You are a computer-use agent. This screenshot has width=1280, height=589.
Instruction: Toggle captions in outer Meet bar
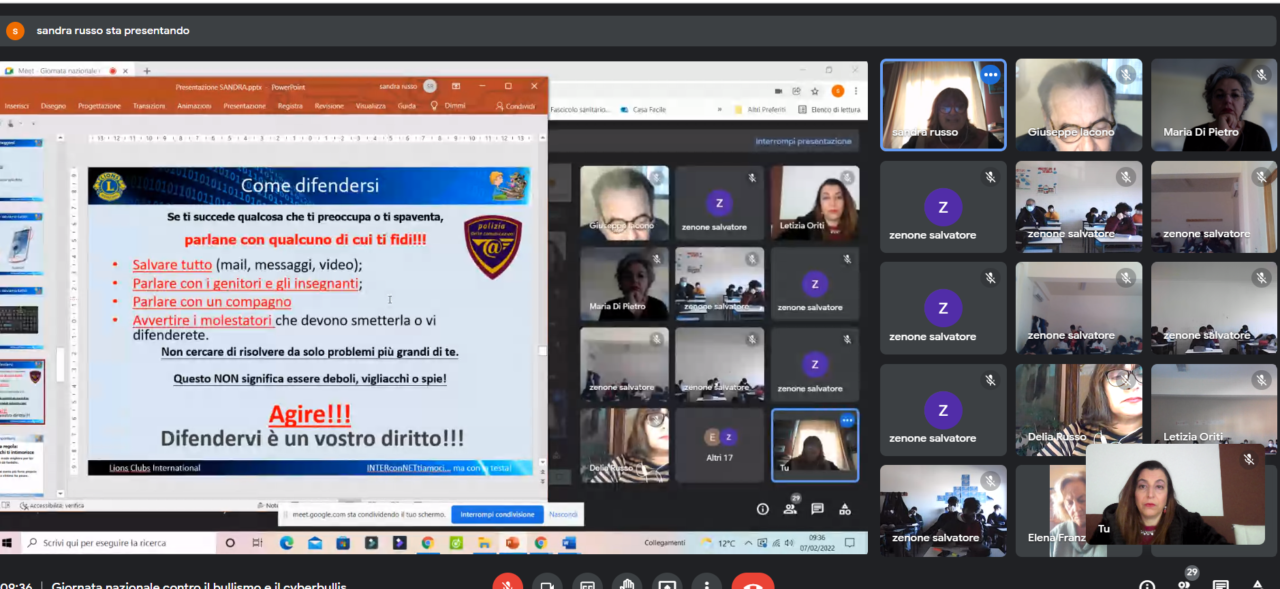pos(587,583)
